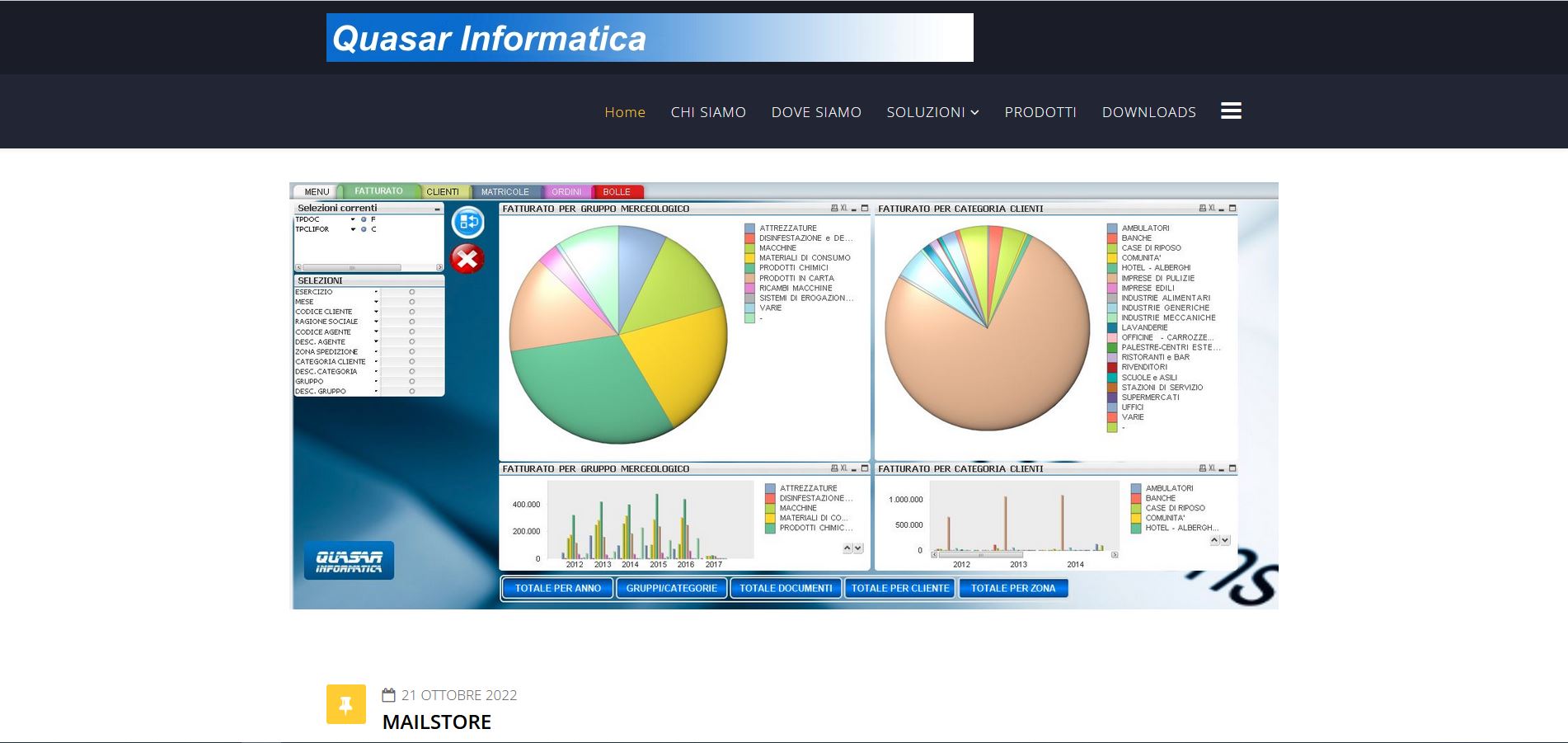Screen dimensions: 1568x743
Task: Select the CODICE CLIENTE radio indicator
Action: tap(412, 312)
